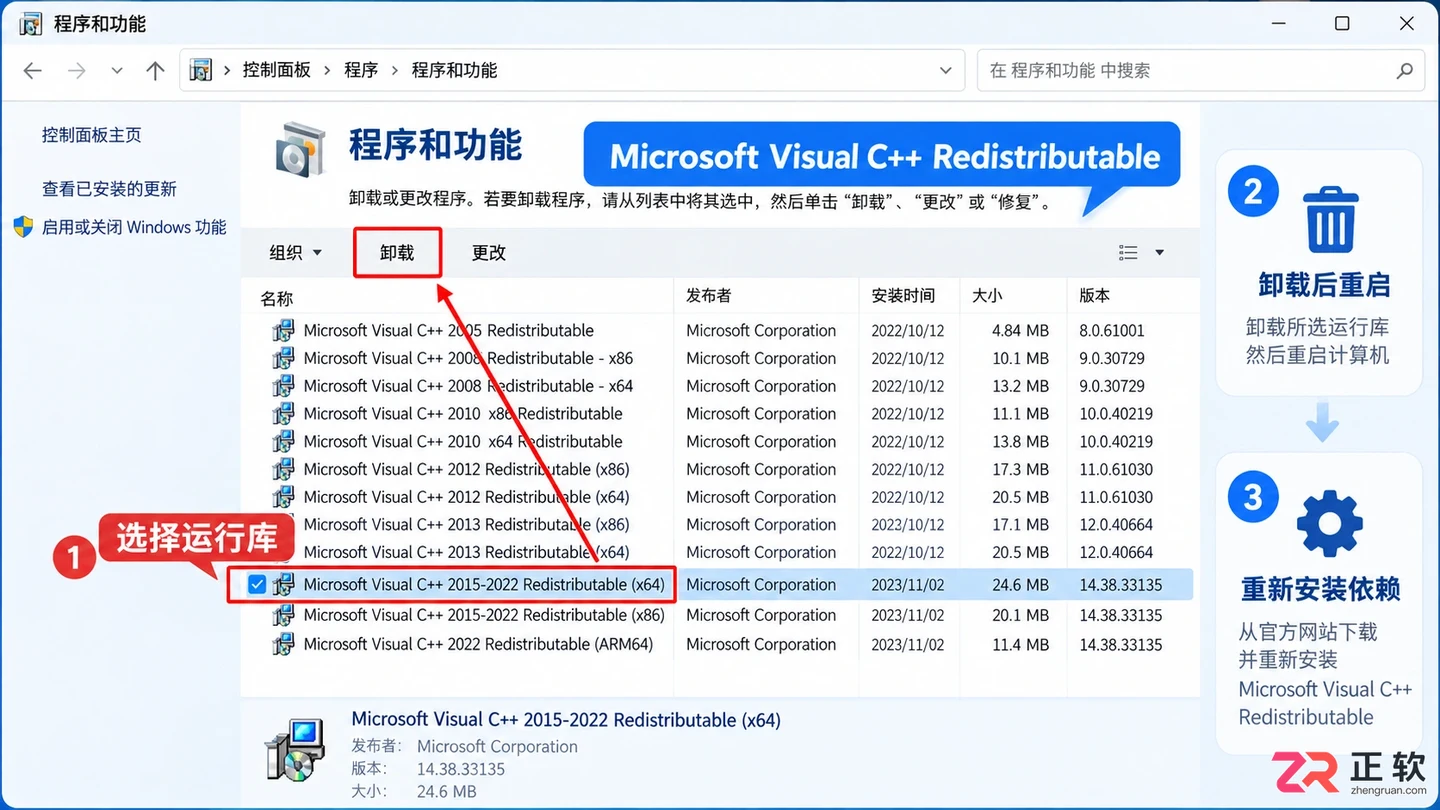The image size is (1440, 810).
Task: Open the 组织 dropdown menu
Action: click(x=296, y=253)
